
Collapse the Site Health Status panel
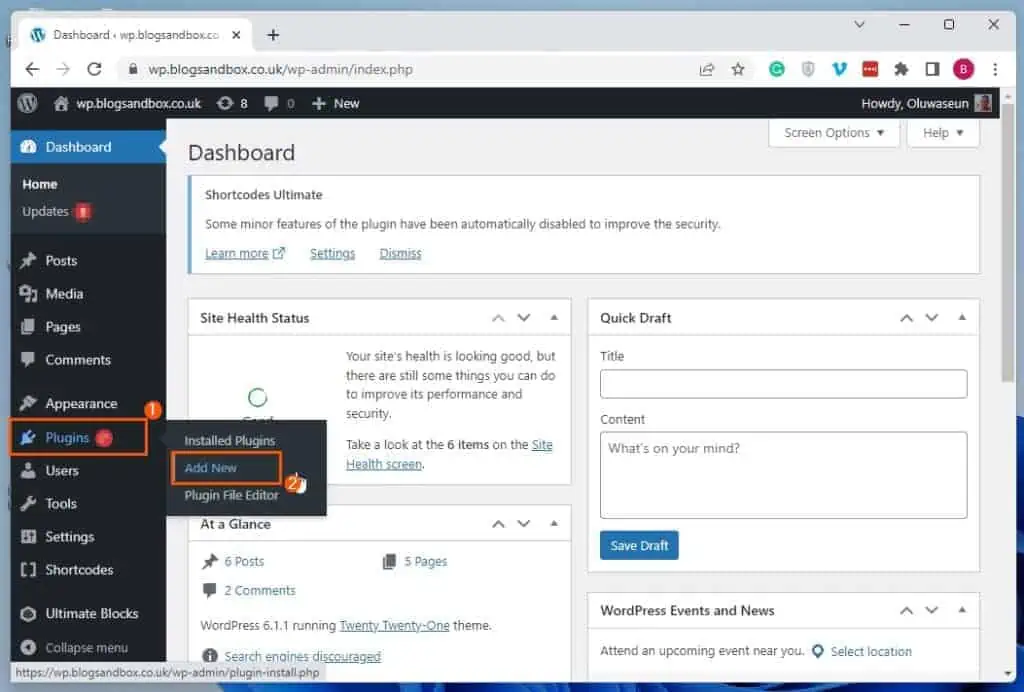click(x=554, y=318)
